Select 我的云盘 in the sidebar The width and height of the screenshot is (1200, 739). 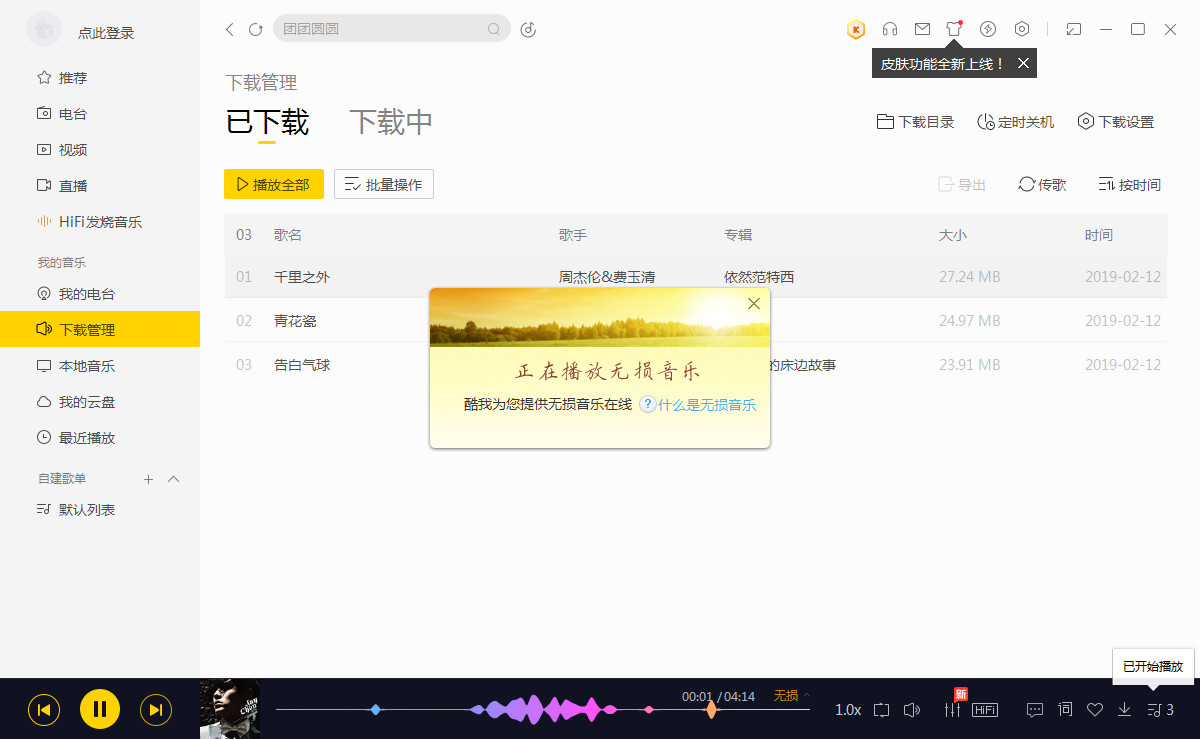click(x=88, y=401)
